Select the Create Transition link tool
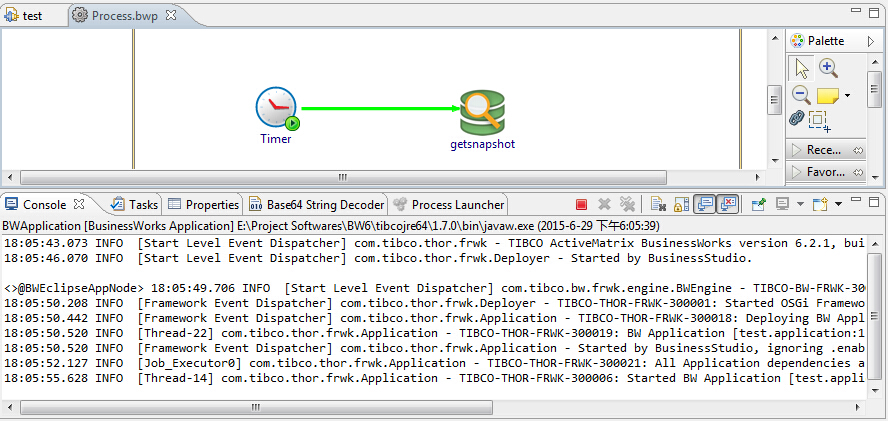The image size is (888, 421). pos(797,118)
